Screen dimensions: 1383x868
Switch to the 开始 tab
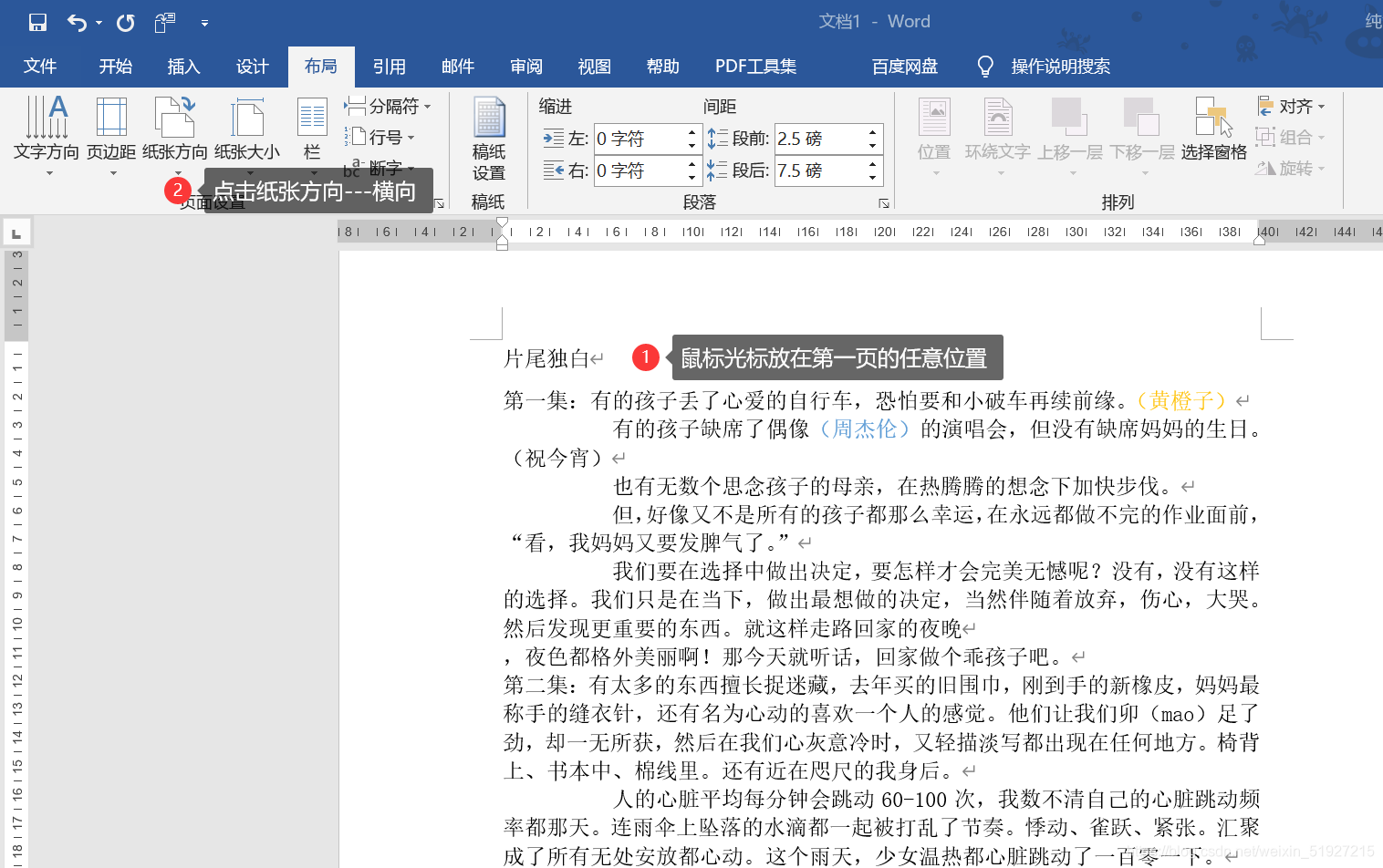point(116,67)
